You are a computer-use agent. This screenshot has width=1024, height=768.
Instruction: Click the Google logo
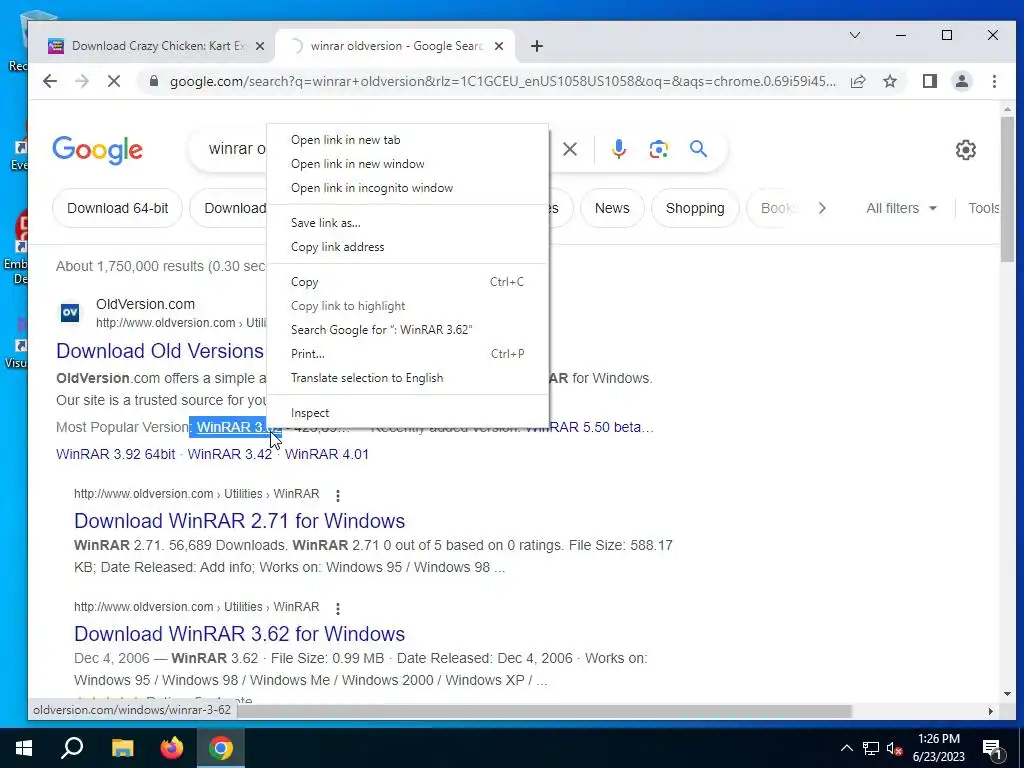pyautogui.click(x=97, y=150)
